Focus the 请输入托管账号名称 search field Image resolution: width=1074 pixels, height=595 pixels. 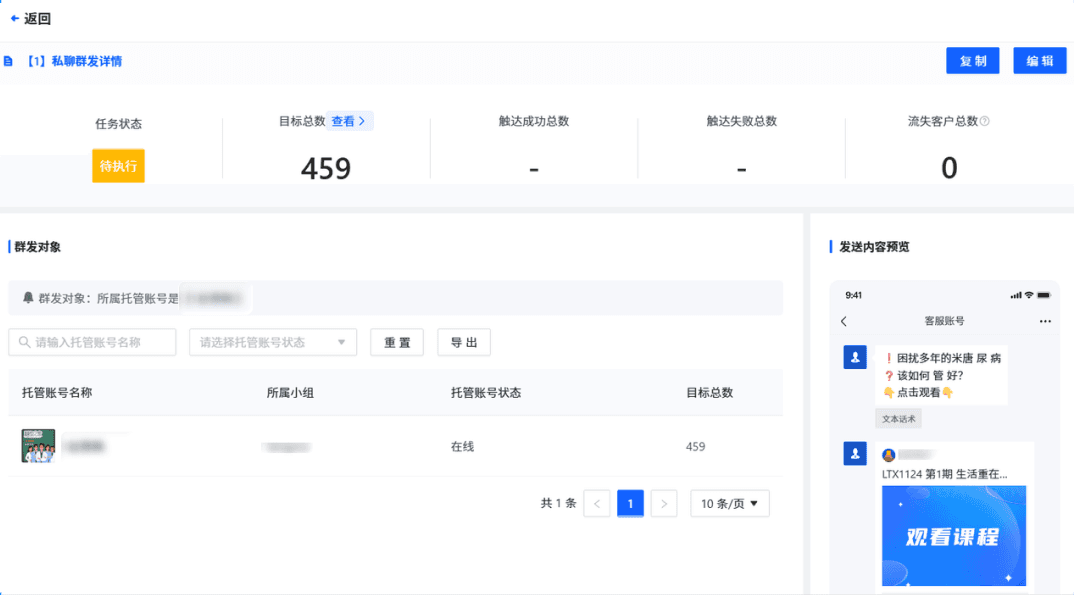click(x=92, y=342)
